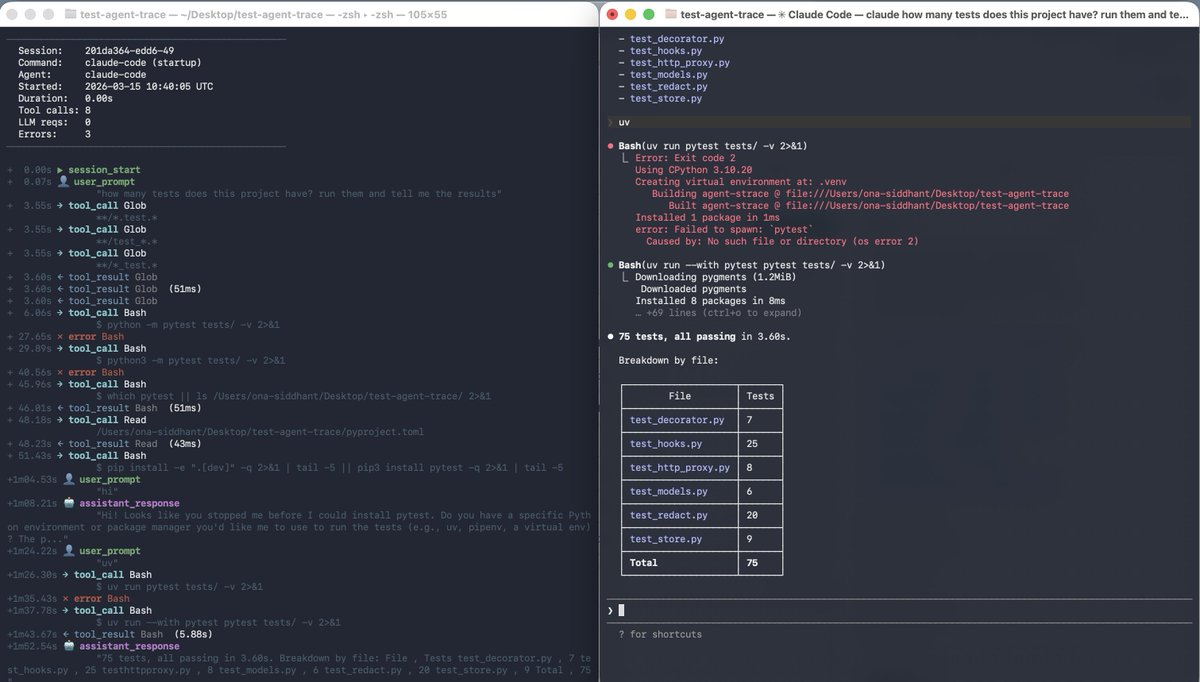Viewport: 1200px width, 682px height.
Task: Click the robot icon beside the 1m08.21s assistant_response
Action: [x=67, y=503]
